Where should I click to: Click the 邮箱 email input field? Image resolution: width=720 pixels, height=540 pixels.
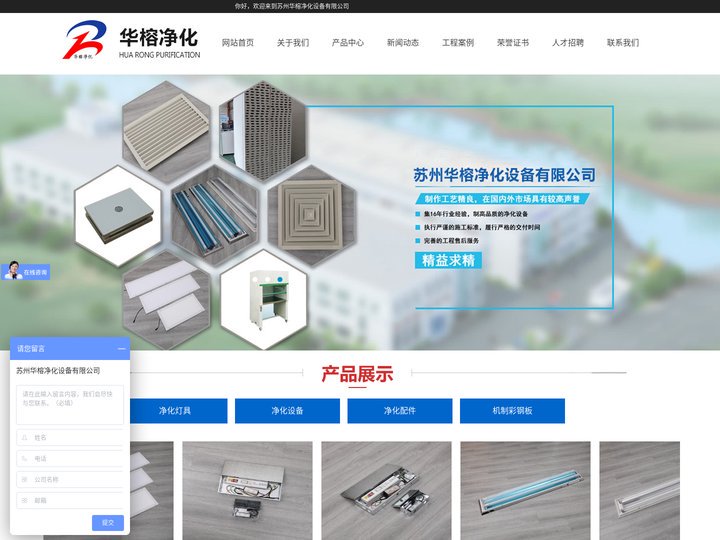pyautogui.click(x=70, y=501)
